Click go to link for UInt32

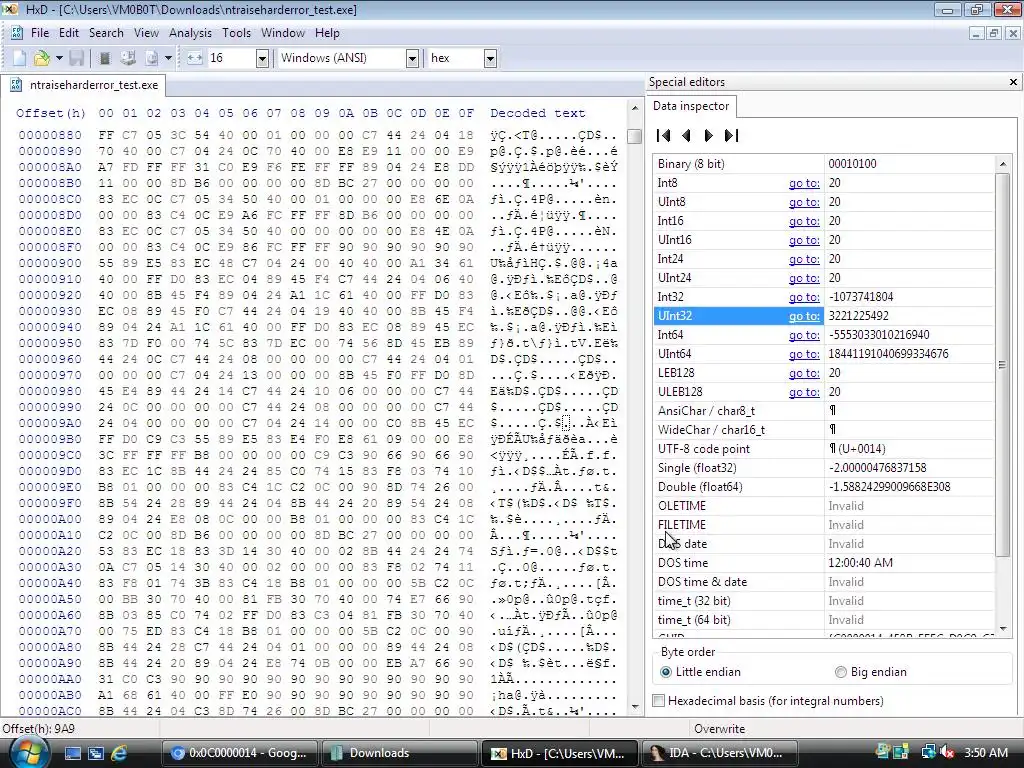click(x=804, y=316)
